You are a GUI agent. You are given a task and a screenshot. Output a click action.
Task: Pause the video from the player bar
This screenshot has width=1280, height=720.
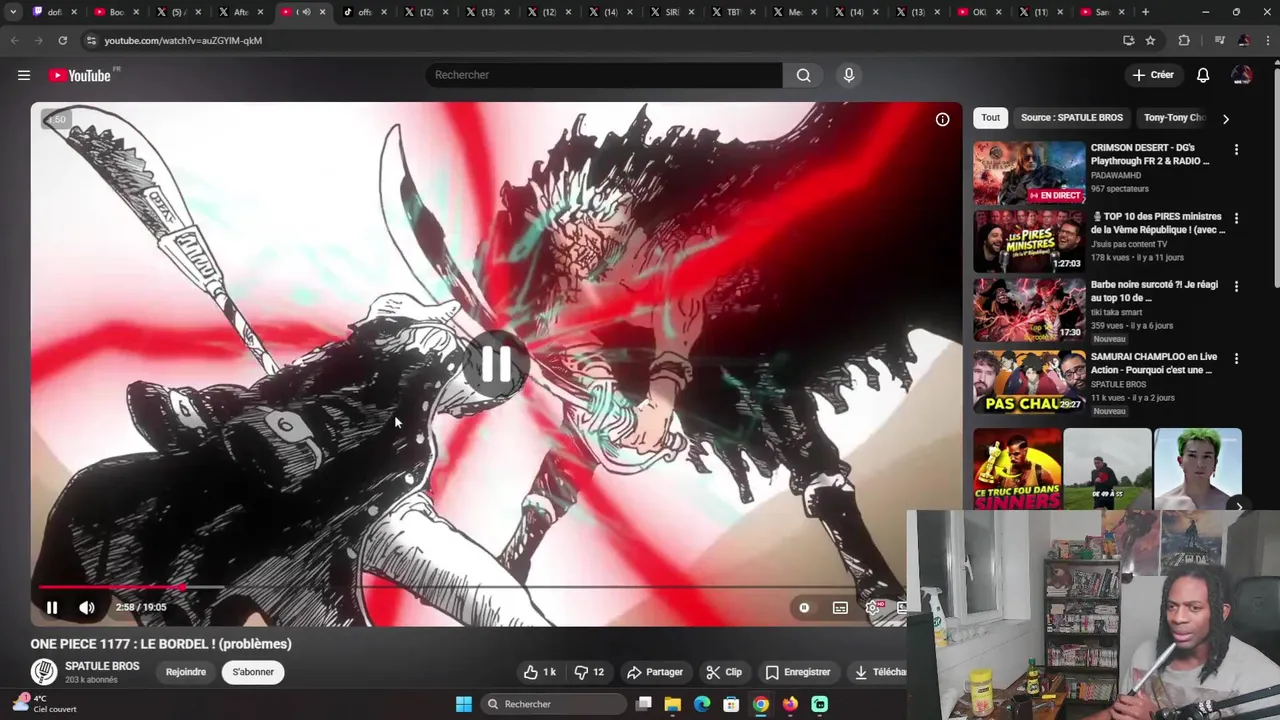pos(52,607)
